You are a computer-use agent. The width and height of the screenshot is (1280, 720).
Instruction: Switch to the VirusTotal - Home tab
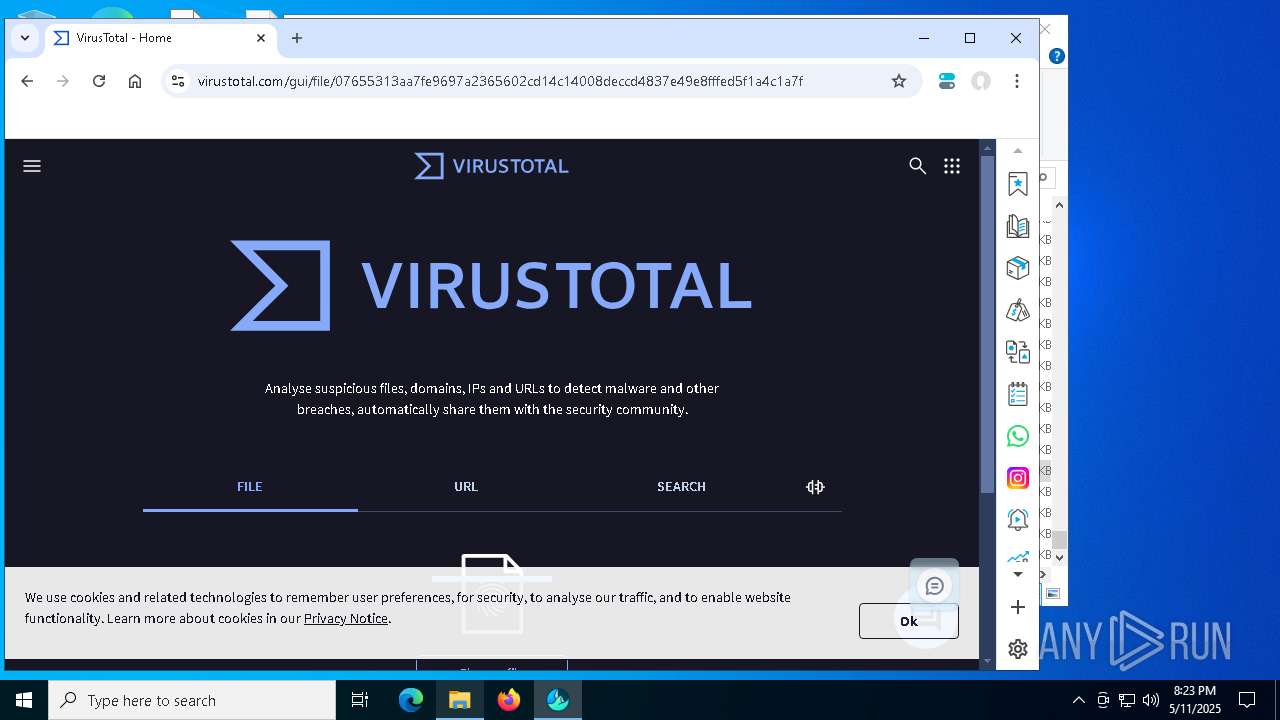pos(160,38)
